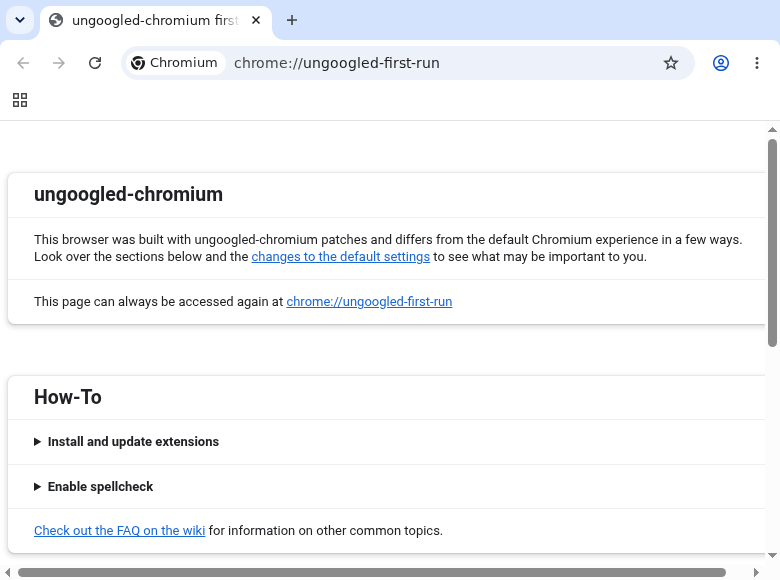Go back using the back arrow
780x580 pixels.
(23, 63)
